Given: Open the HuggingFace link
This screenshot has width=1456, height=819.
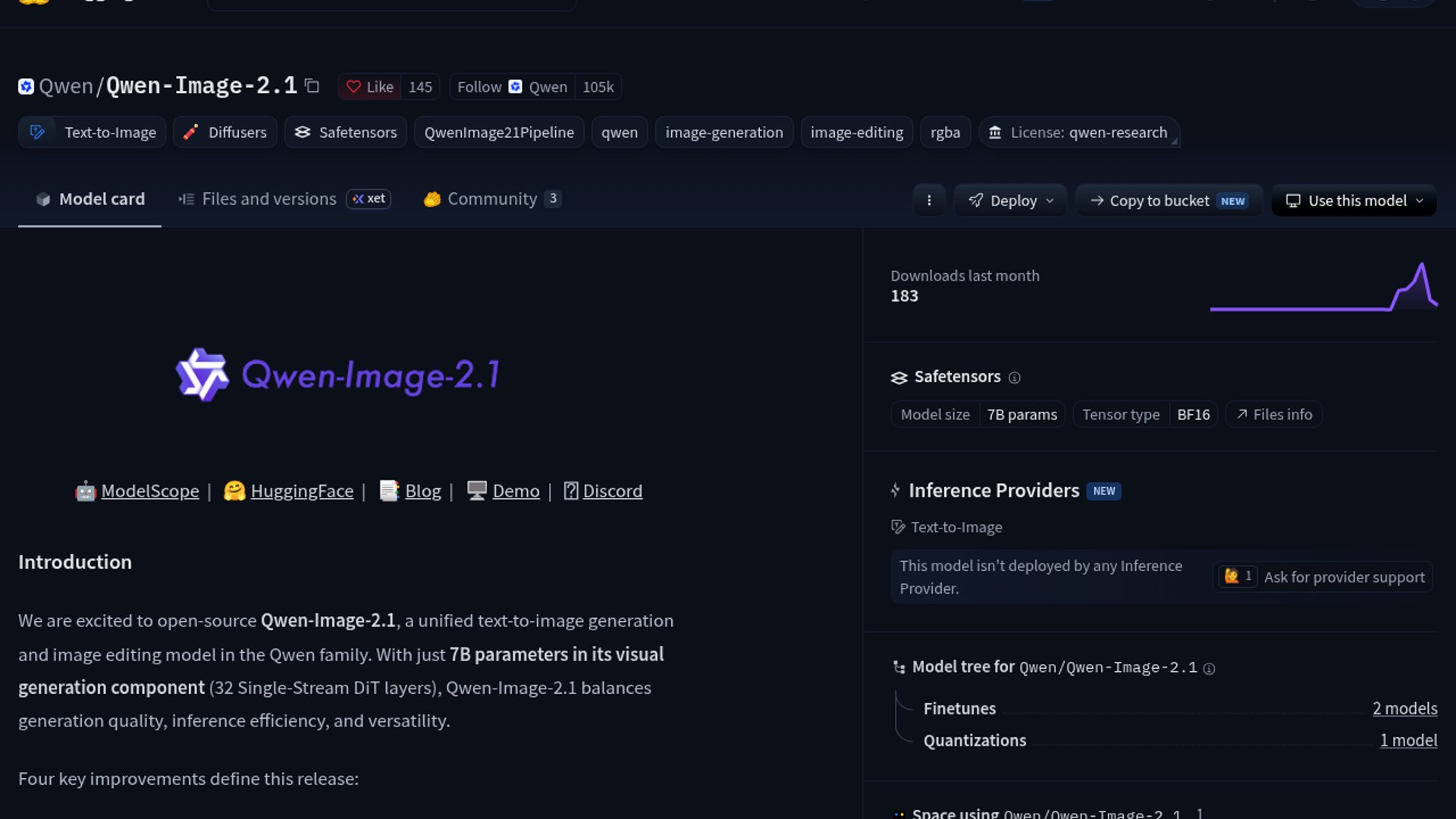Looking at the screenshot, I should point(302,491).
